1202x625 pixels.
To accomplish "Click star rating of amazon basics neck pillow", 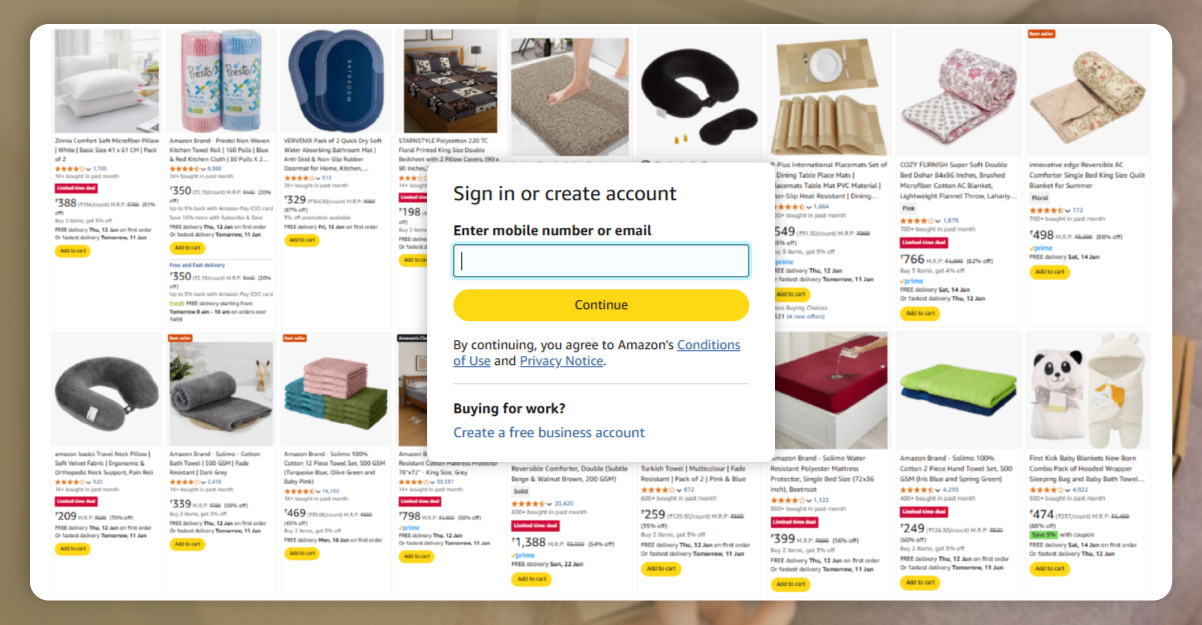I will [71, 481].
